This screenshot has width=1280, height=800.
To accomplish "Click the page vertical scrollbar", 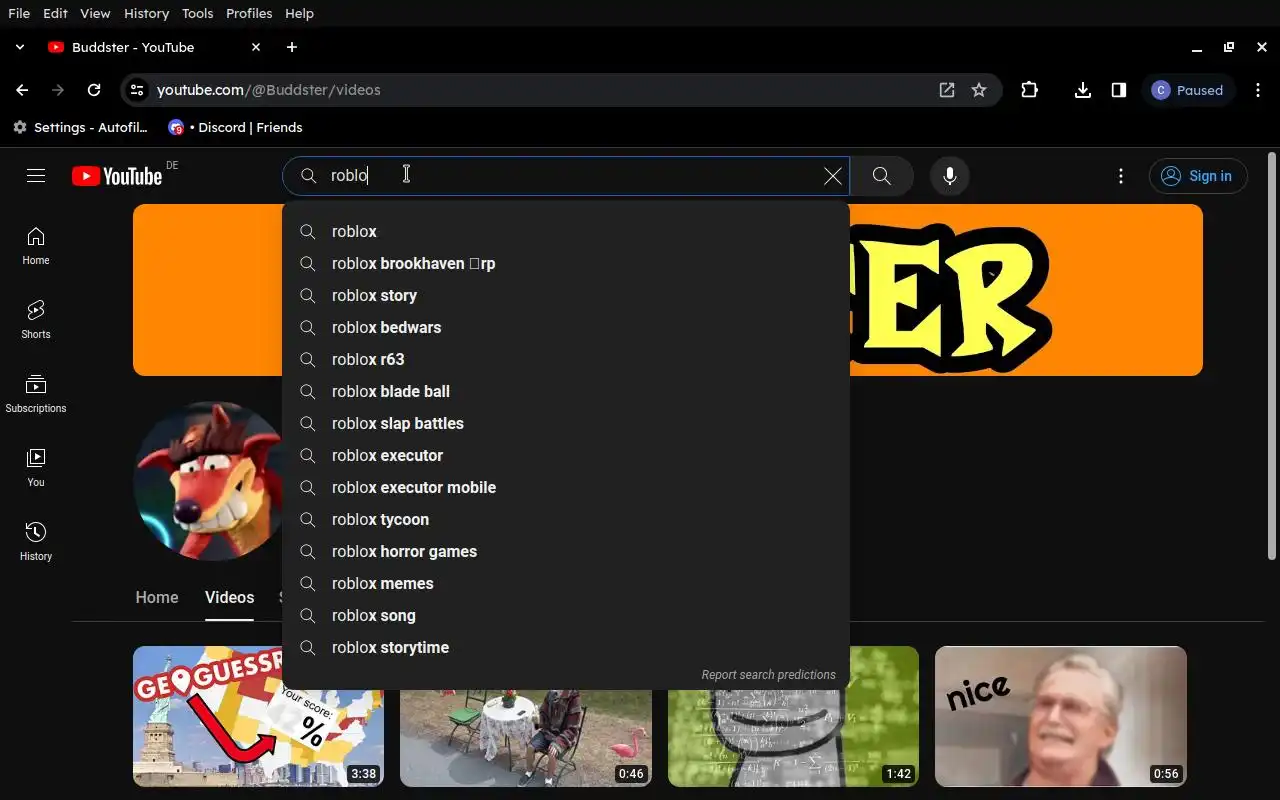I will (1272, 355).
